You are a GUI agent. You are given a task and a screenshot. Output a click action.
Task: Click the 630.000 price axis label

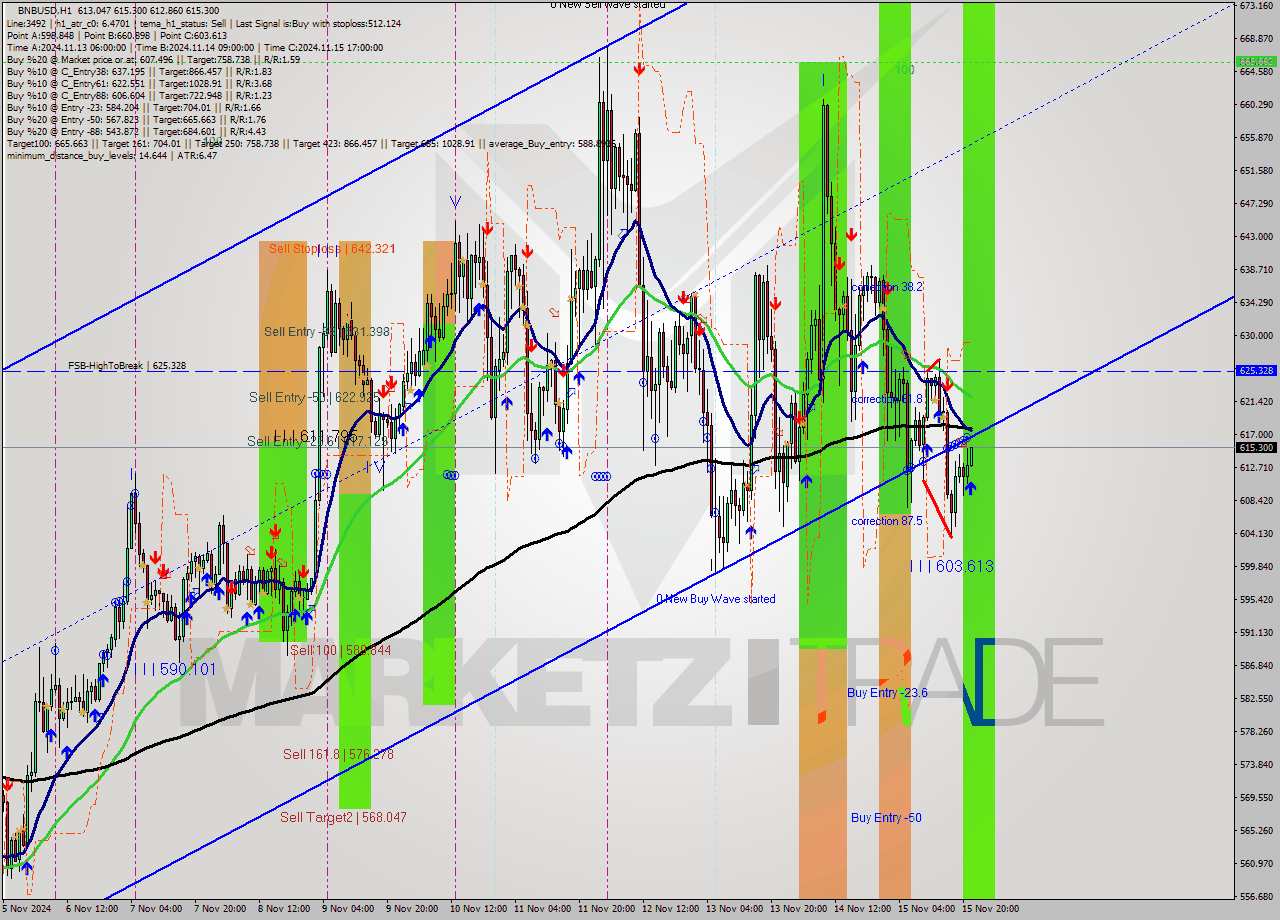(x=1256, y=335)
